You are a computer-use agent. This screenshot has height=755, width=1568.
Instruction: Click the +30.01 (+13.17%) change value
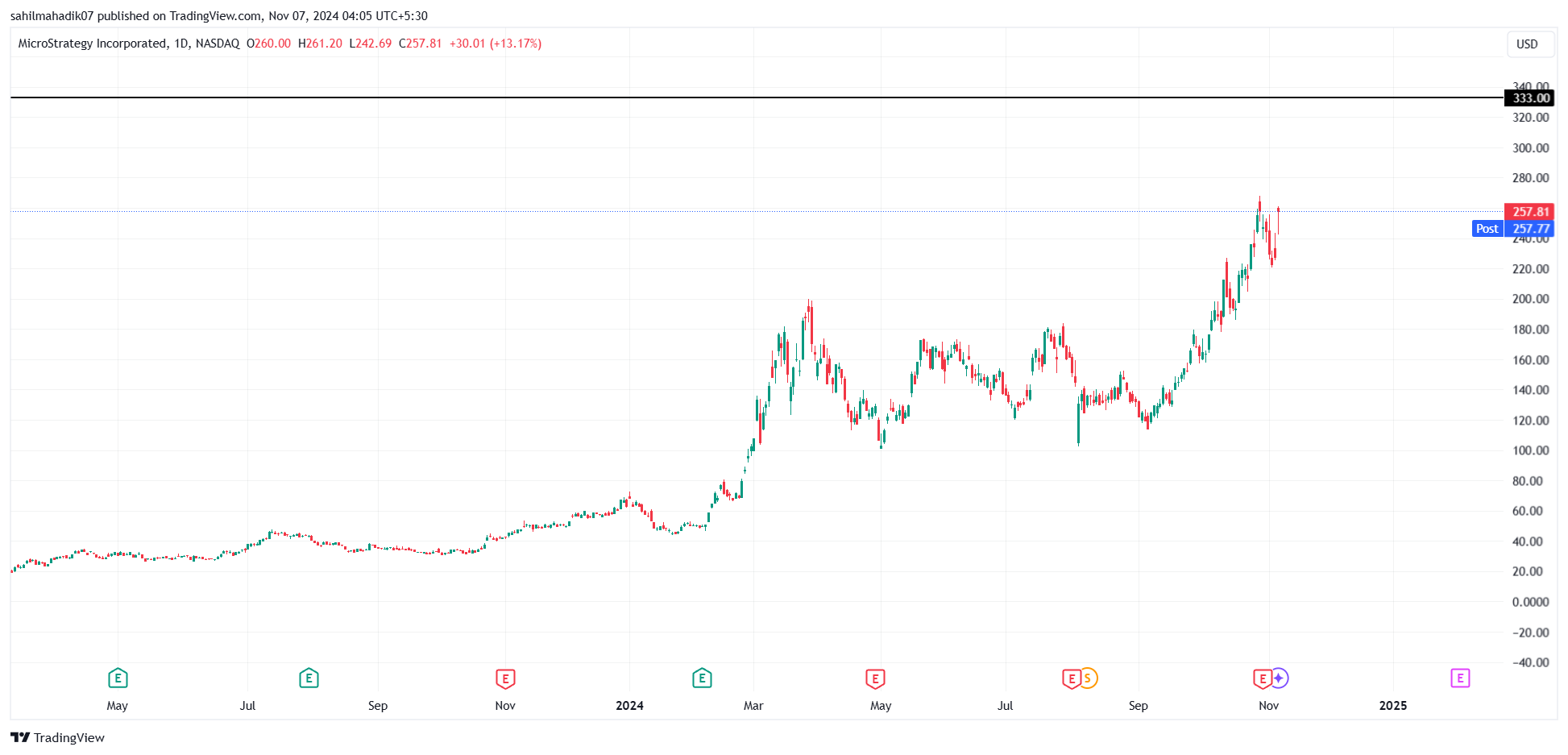tap(496, 44)
